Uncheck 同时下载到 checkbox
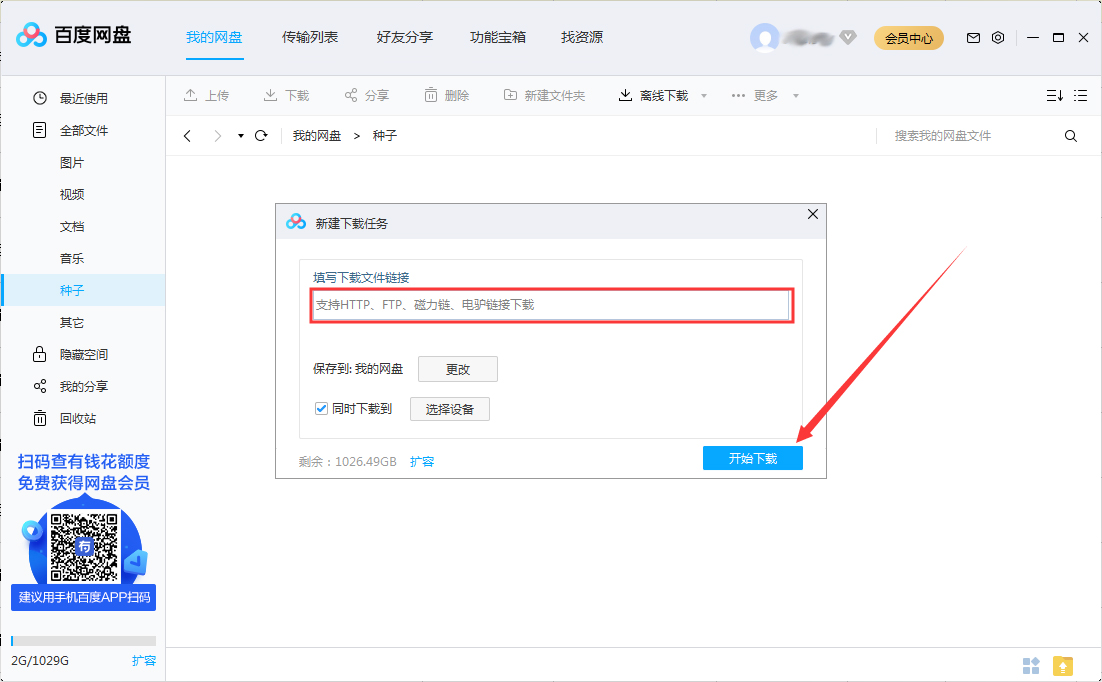 click(x=321, y=408)
